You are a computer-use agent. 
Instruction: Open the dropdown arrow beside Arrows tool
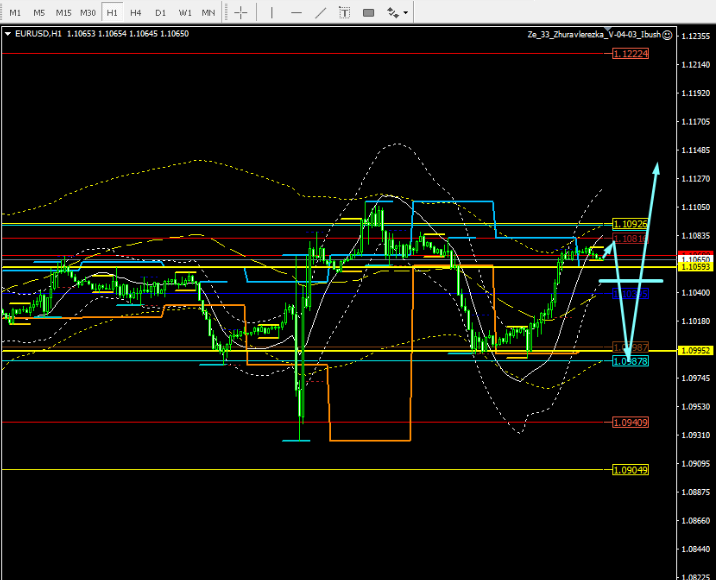point(406,13)
